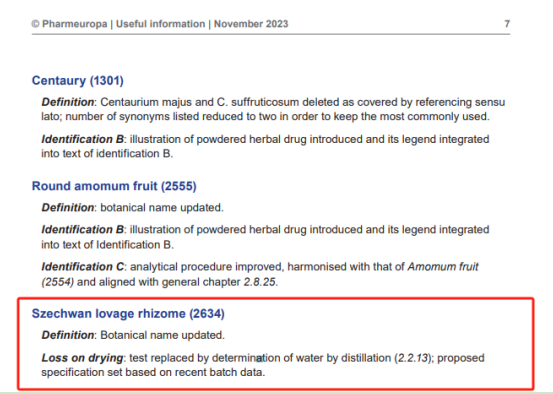Viewport: 553px width, 394px height.
Task: Click text 'botanical name updated.' under Round amomum
Action: coord(162,208)
